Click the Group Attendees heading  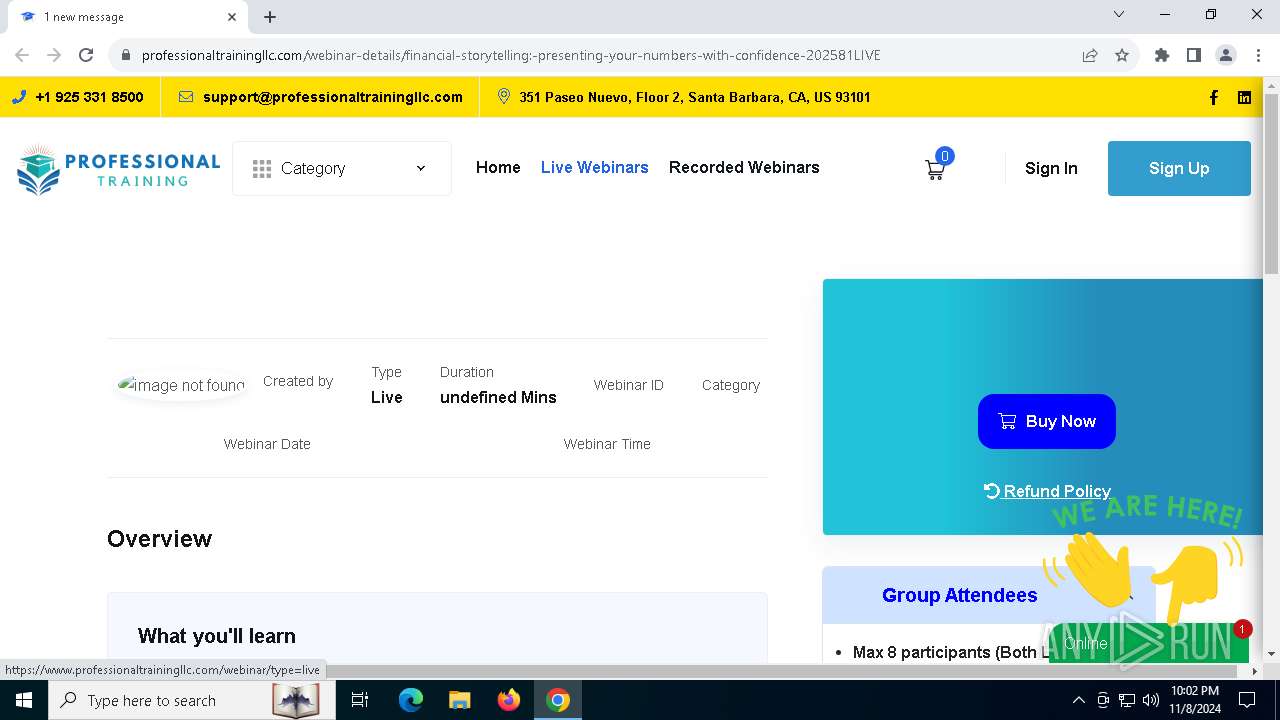click(959, 595)
